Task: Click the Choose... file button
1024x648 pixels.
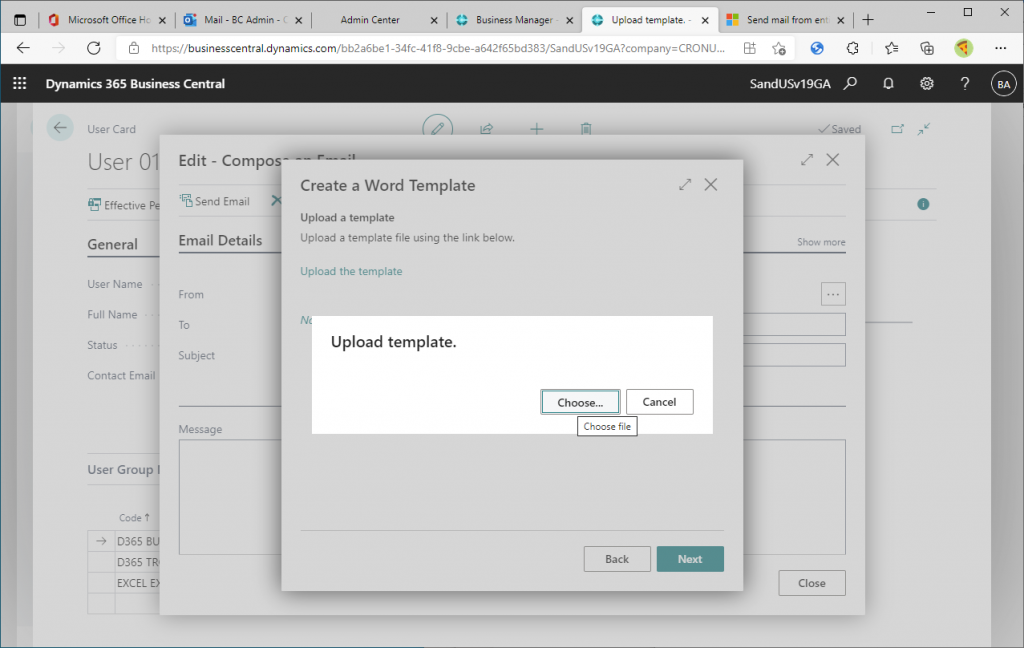Action: (580, 402)
